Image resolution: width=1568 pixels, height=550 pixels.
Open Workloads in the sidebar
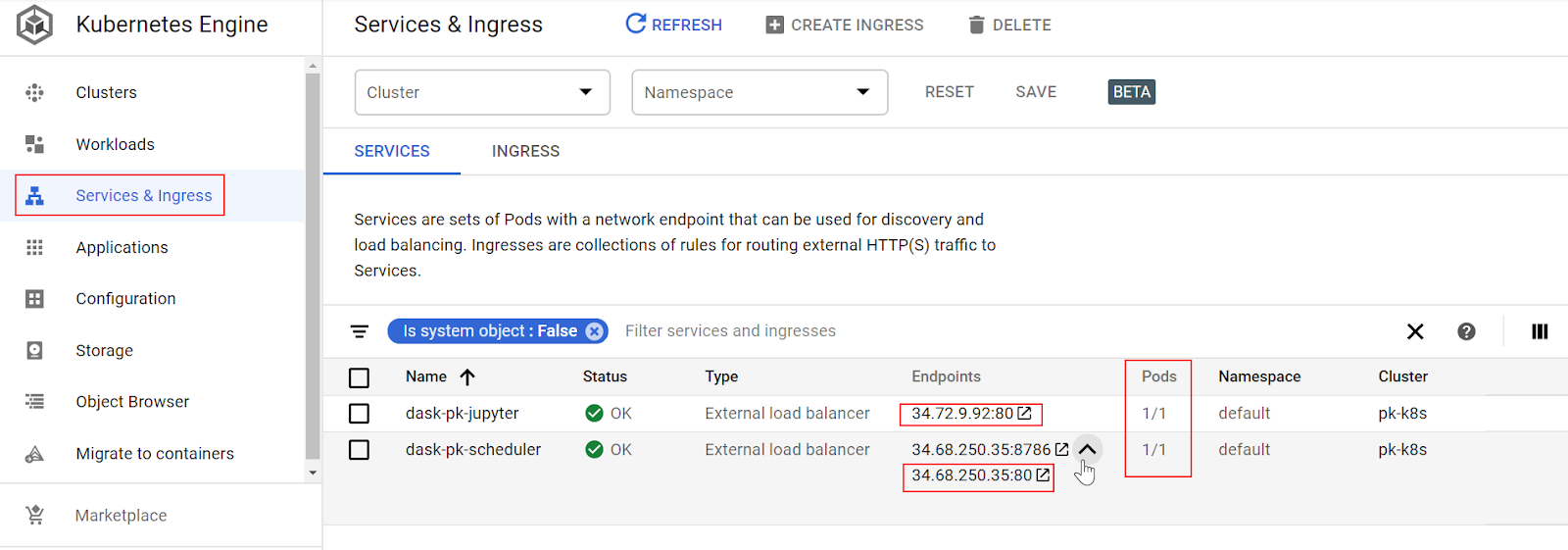[116, 144]
